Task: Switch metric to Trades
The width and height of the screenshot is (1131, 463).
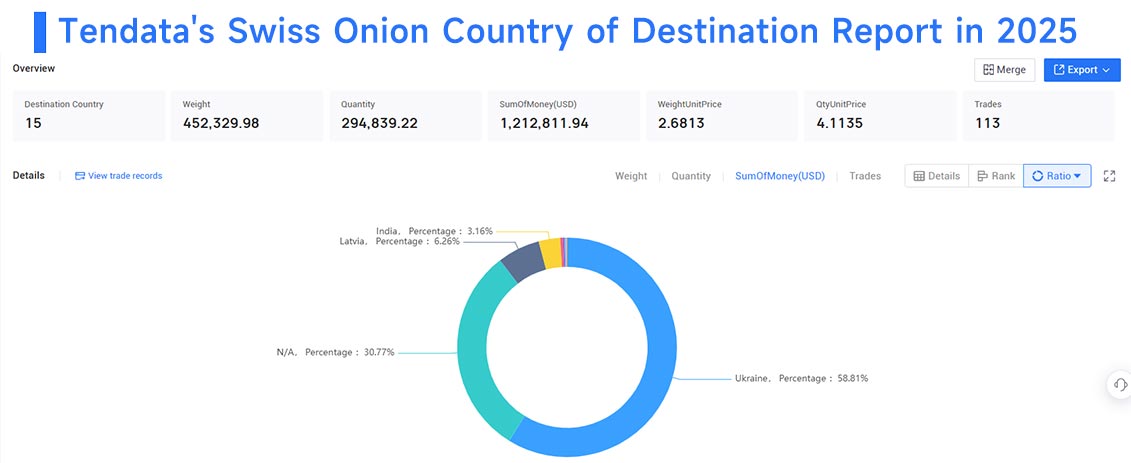Action: [865, 176]
